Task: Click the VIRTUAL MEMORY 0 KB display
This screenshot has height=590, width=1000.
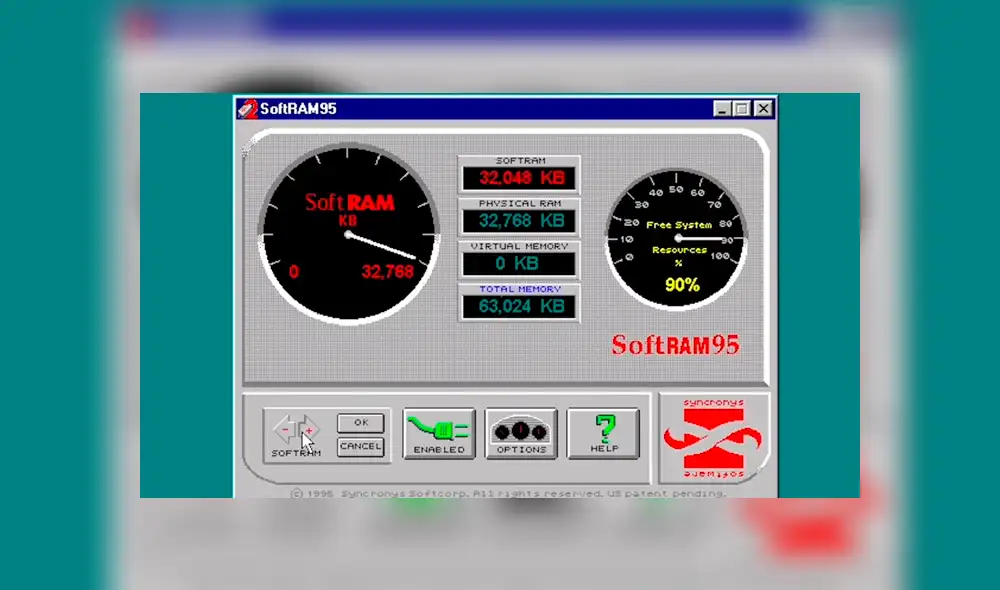Action: (x=518, y=261)
